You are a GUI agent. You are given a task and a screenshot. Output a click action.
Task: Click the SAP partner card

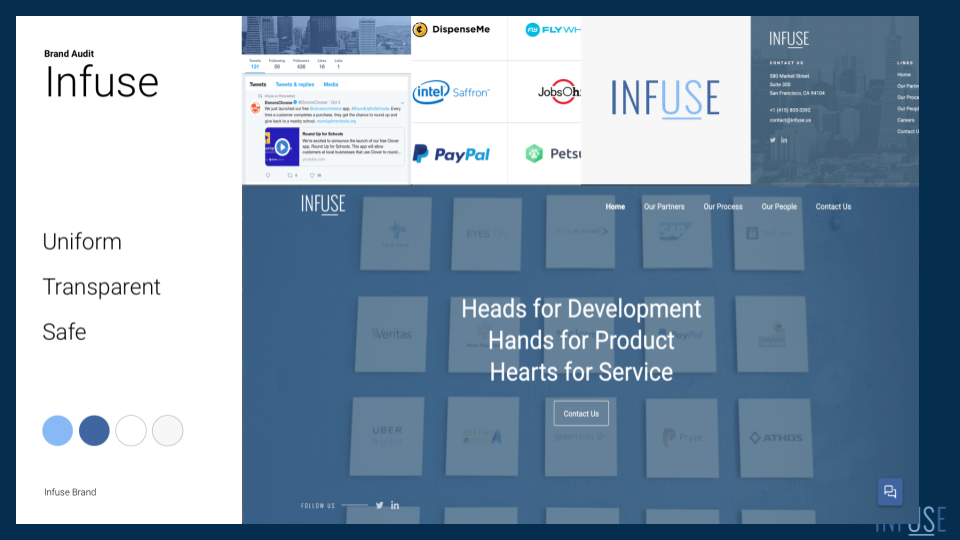(677, 233)
